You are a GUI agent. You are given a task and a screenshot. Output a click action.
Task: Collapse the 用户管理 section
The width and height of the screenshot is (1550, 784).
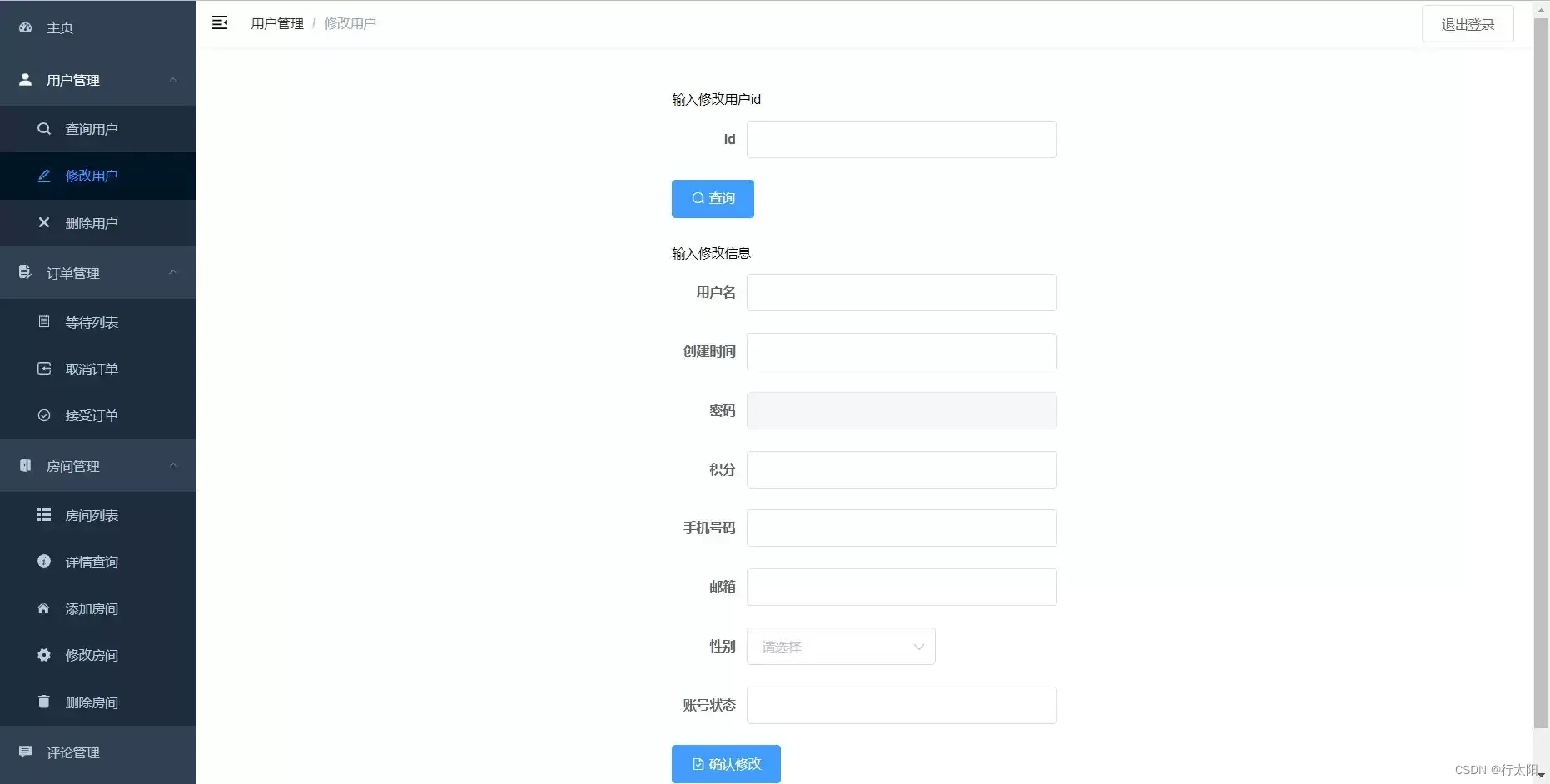[173, 80]
